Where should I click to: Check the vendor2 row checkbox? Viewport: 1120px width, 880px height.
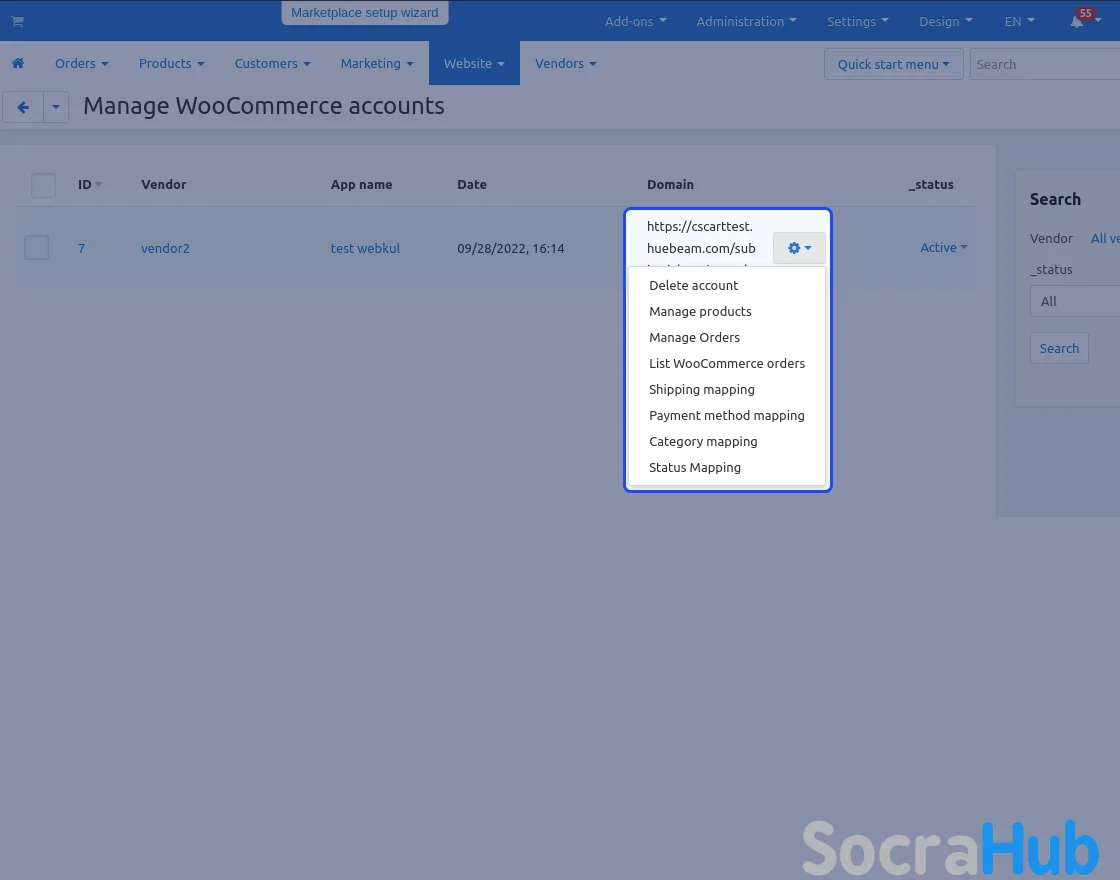pyautogui.click(x=37, y=248)
